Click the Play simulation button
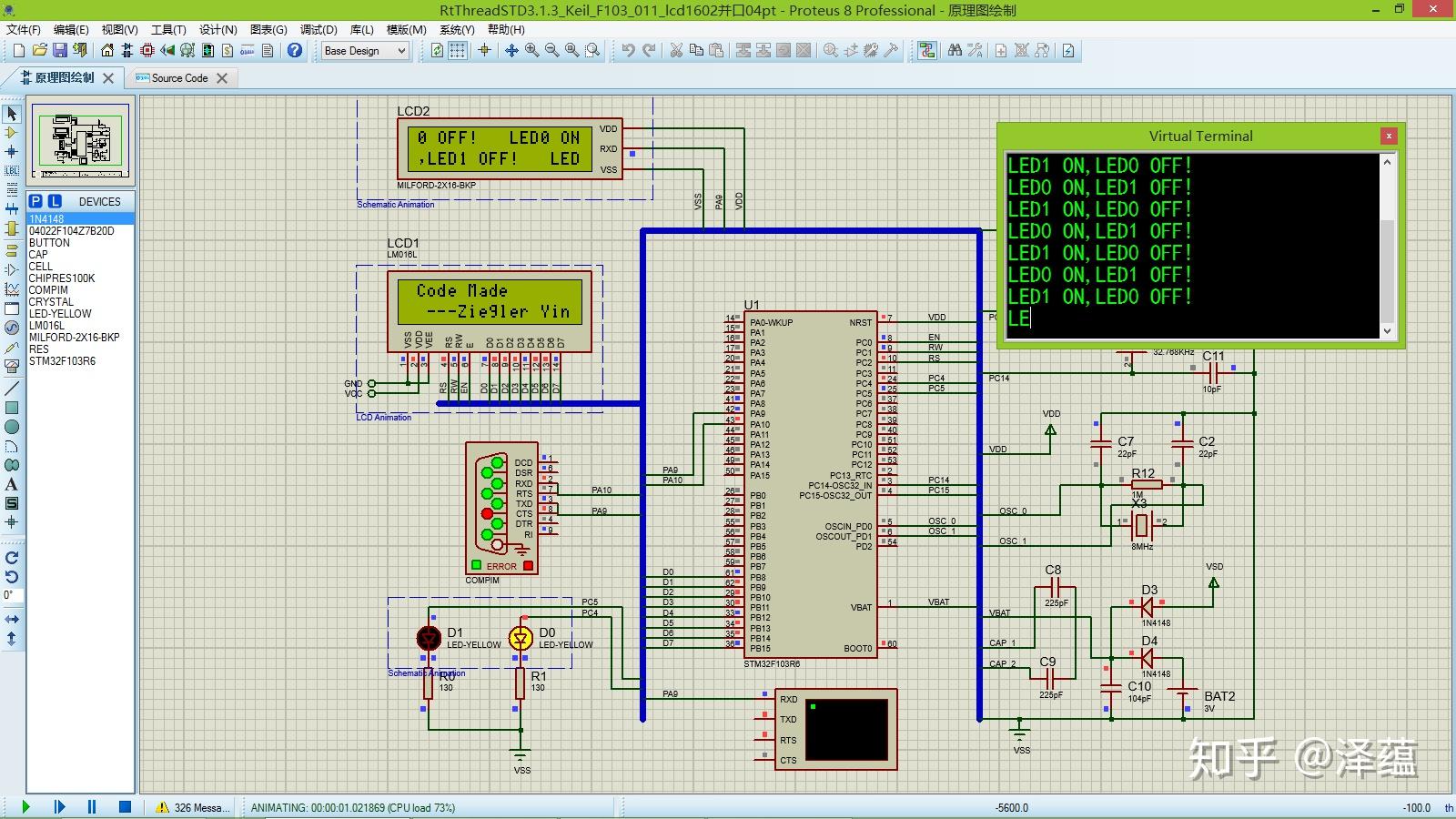This screenshot has height=819, width=1456. click(25, 807)
